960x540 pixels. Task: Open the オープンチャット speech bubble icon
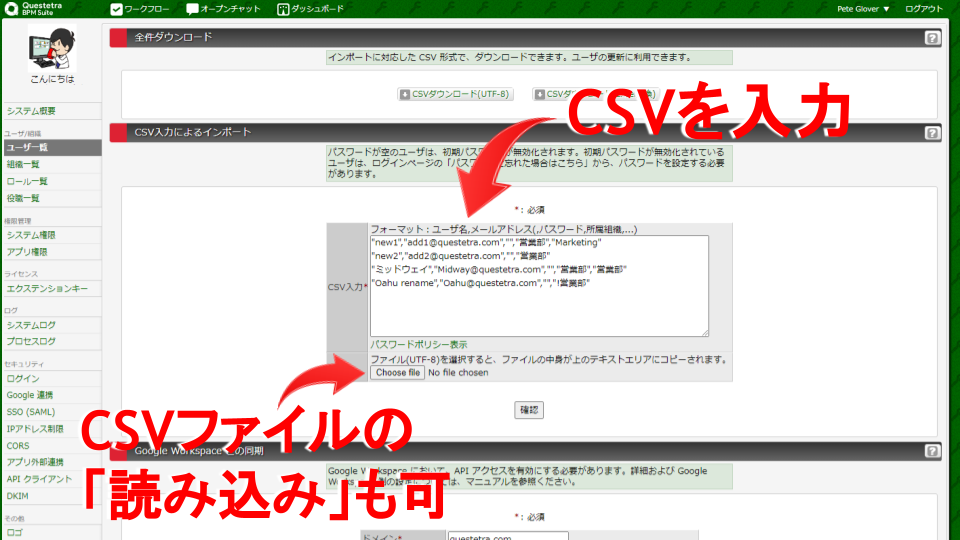[192, 9]
